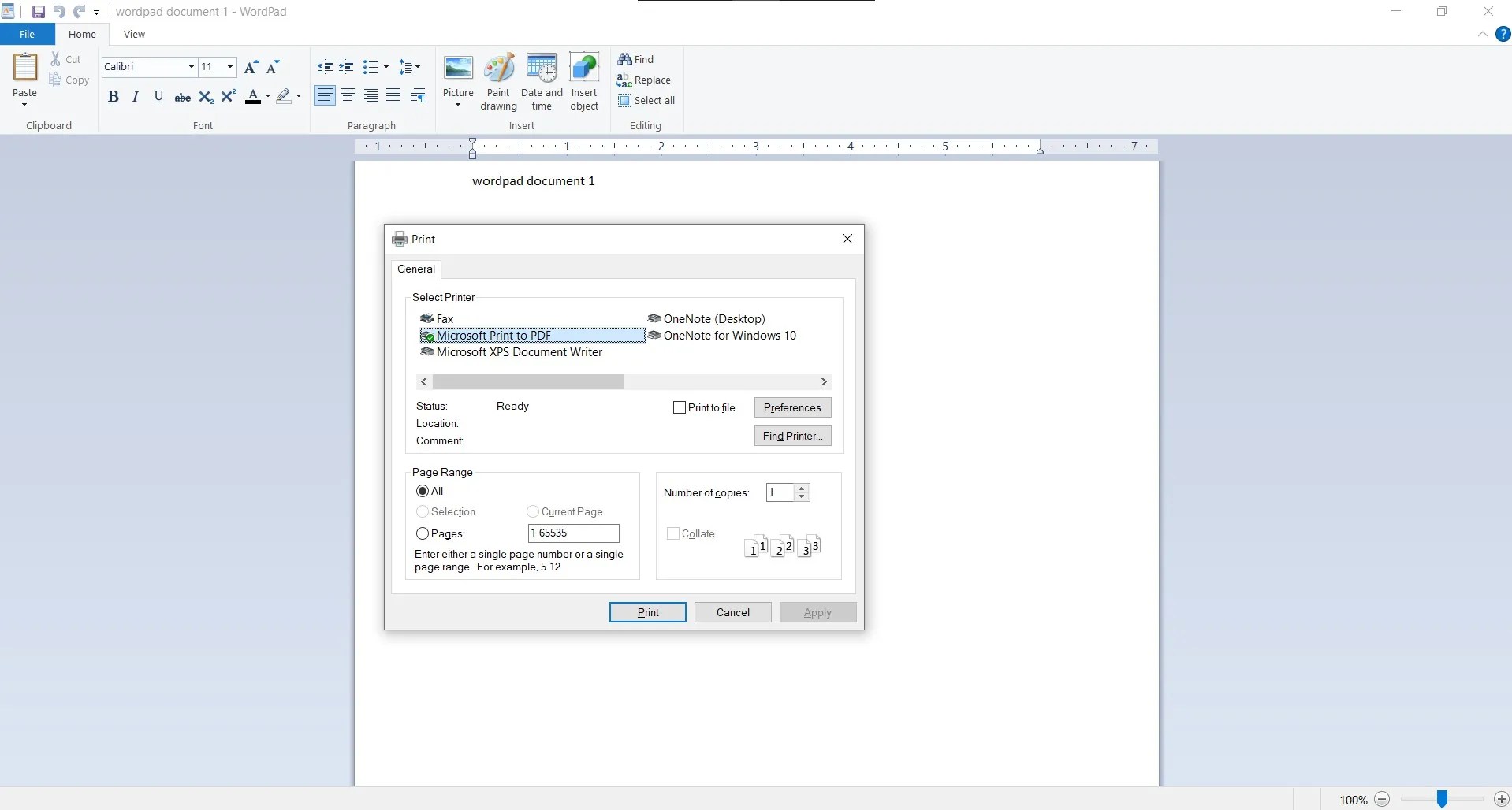This screenshot has height=810, width=1512.
Task: Toggle bold formatting
Action: (x=114, y=96)
